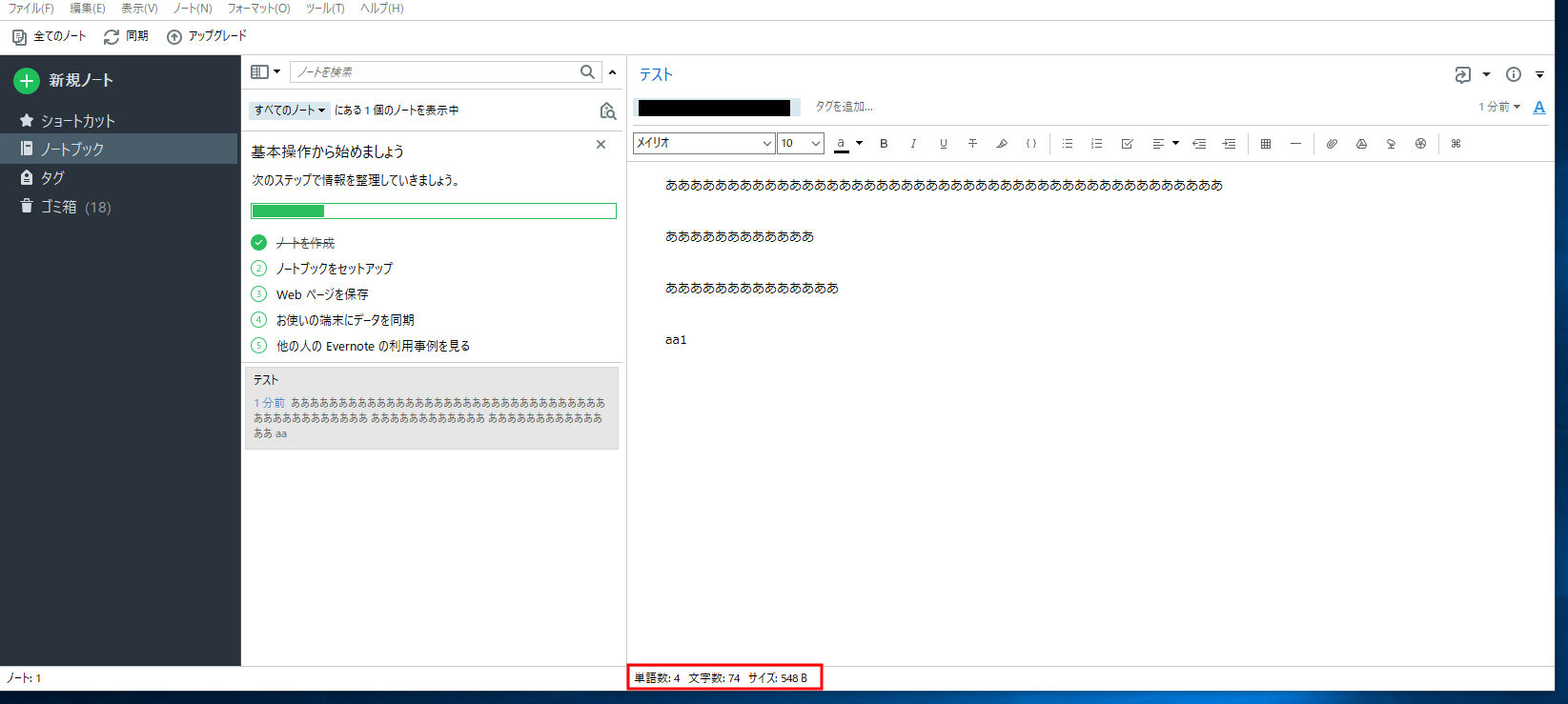Toggle bold formatting
This screenshot has height=704, width=1568.
click(x=884, y=144)
